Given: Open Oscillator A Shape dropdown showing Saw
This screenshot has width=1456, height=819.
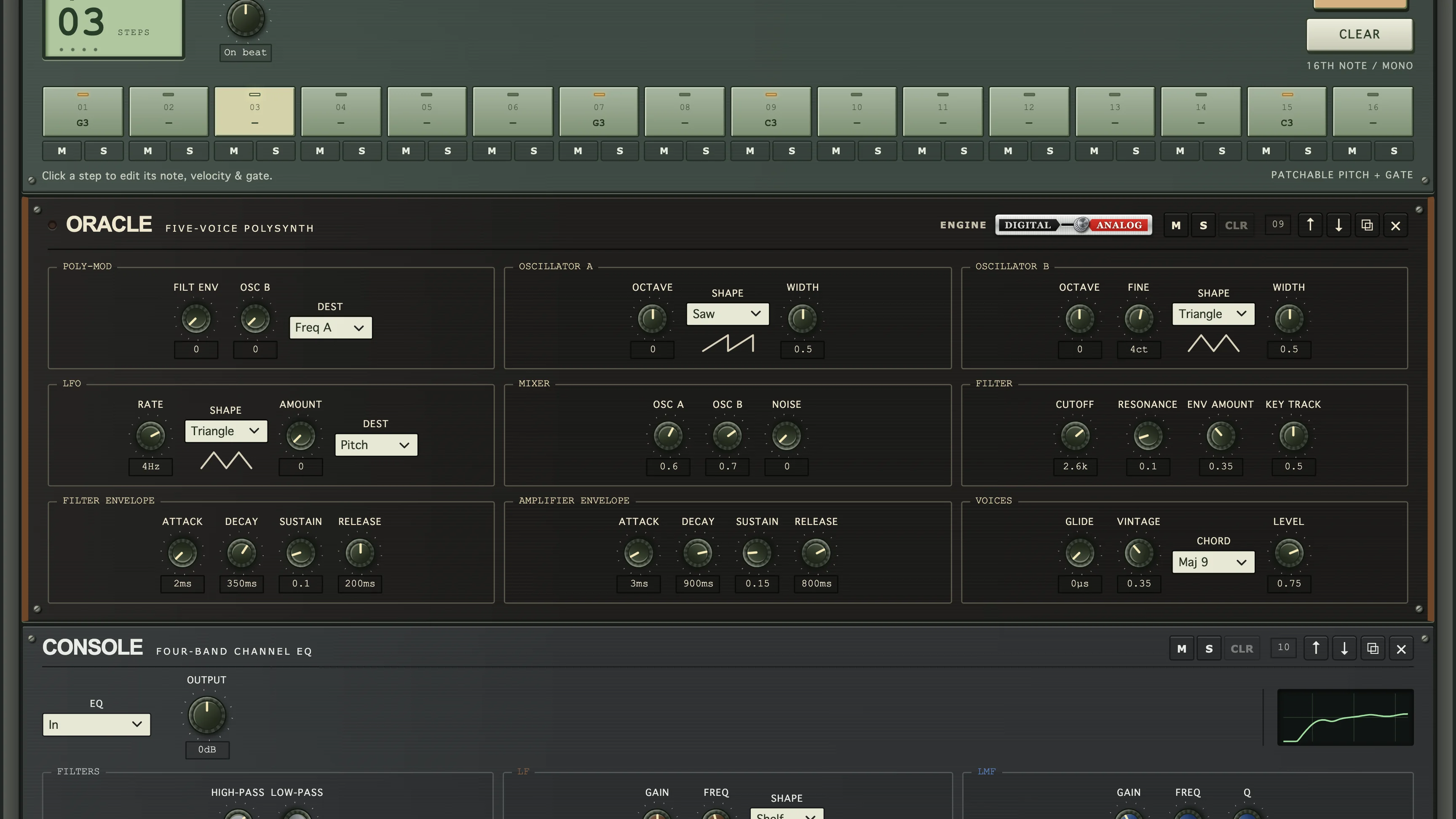Looking at the screenshot, I should click(x=728, y=314).
